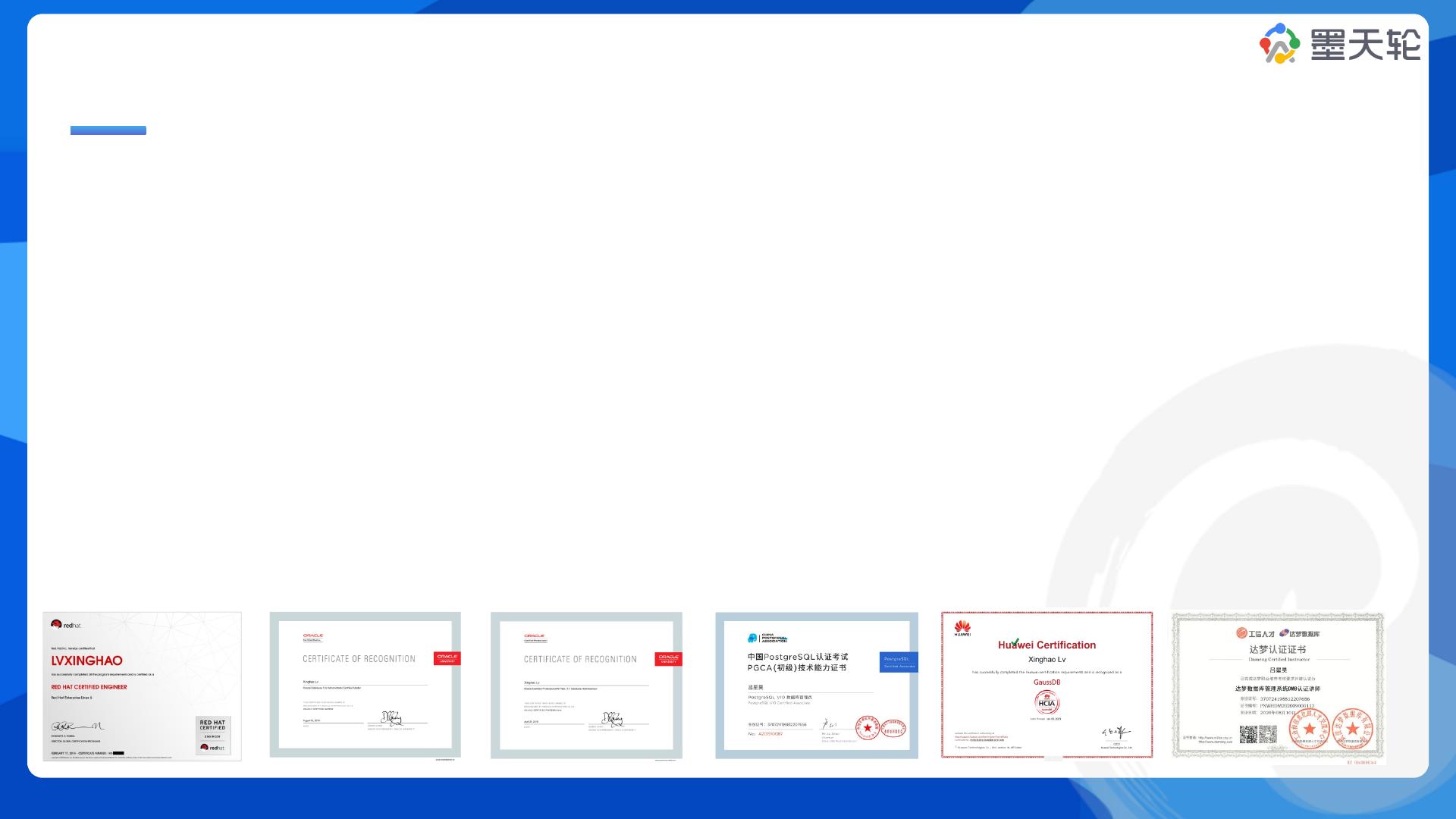Image resolution: width=1456 pixels, height=819 pixels.
Task: Click the 墨天轮 brand name text
Action: click(1365, 45)
